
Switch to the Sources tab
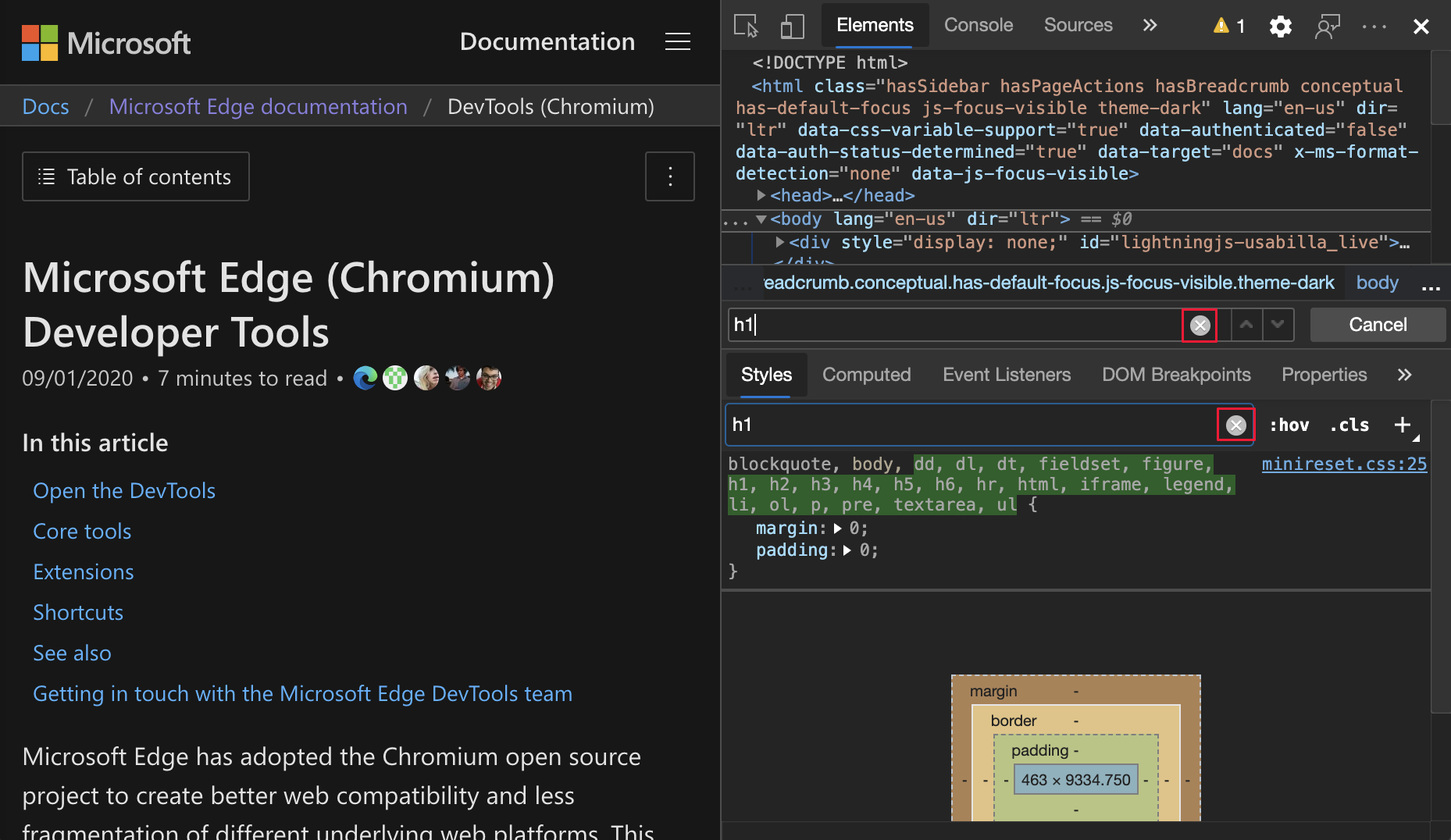pos(1078,25)
